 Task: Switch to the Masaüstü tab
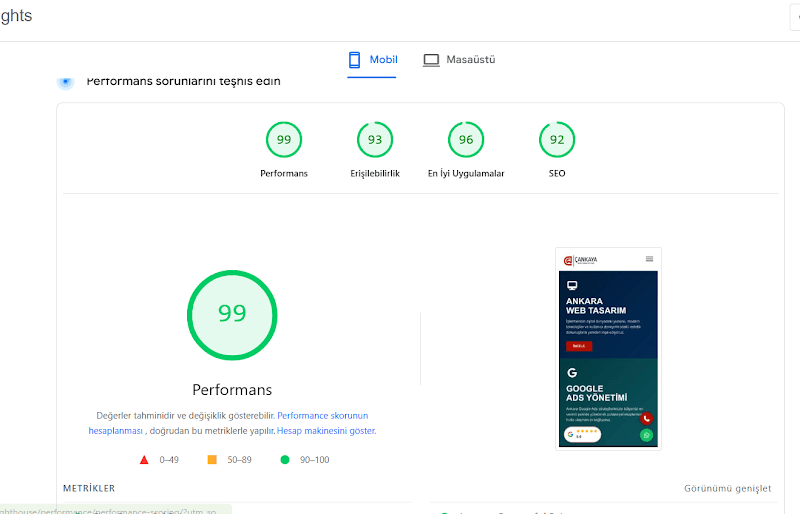coord(459,60)
